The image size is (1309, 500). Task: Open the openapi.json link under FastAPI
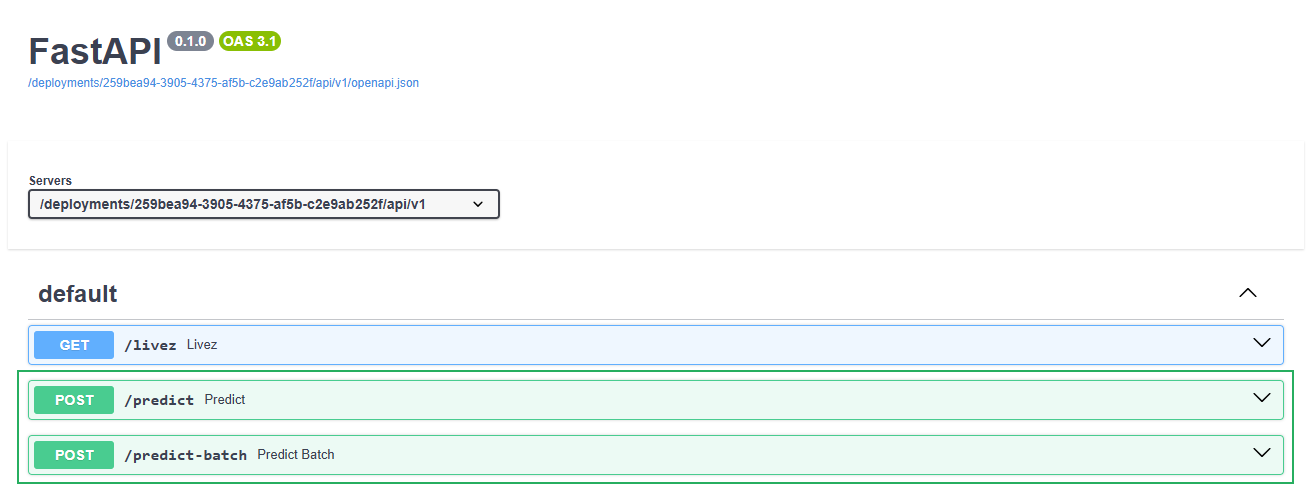coord(224,83)
